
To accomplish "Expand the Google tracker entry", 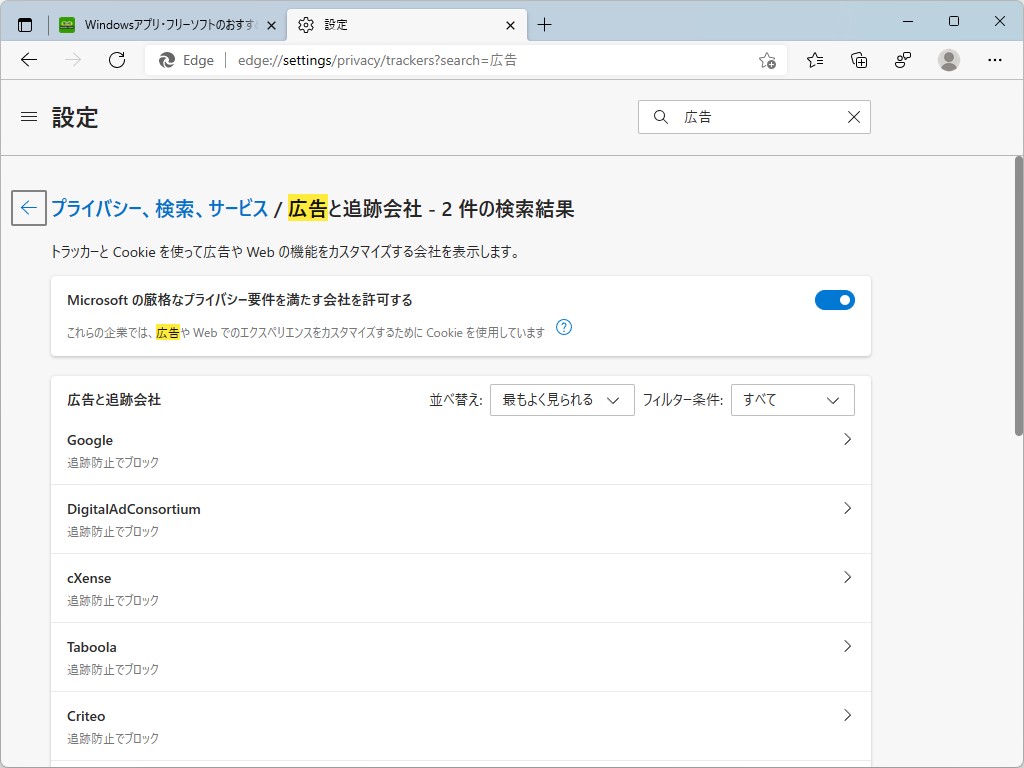I will coord(847,439).
